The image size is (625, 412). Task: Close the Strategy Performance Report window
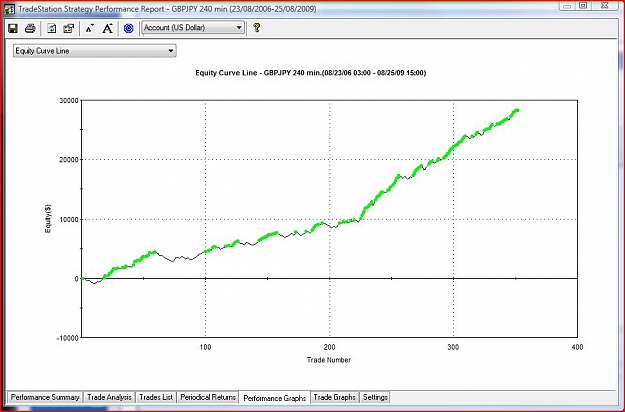[x=605, y=6]
